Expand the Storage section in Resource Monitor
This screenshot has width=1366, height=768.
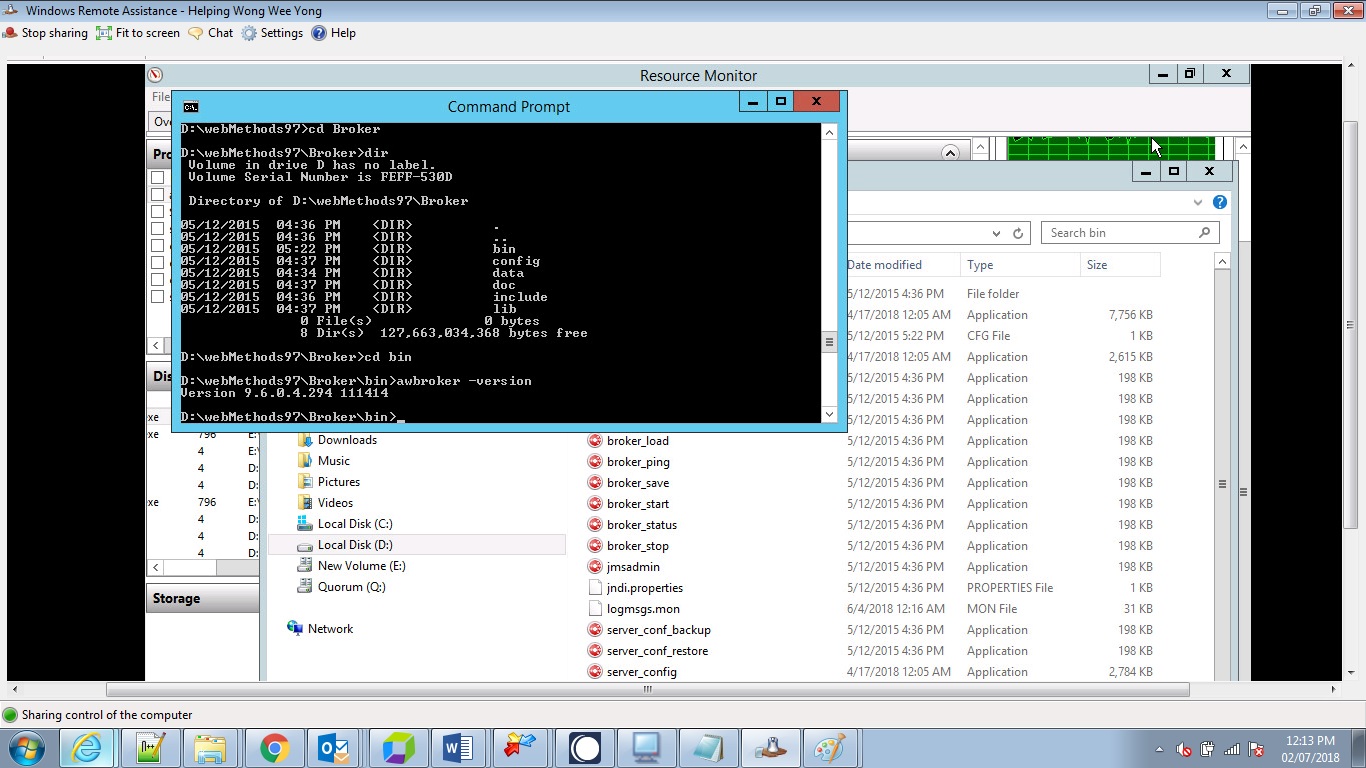coord(204,598)
